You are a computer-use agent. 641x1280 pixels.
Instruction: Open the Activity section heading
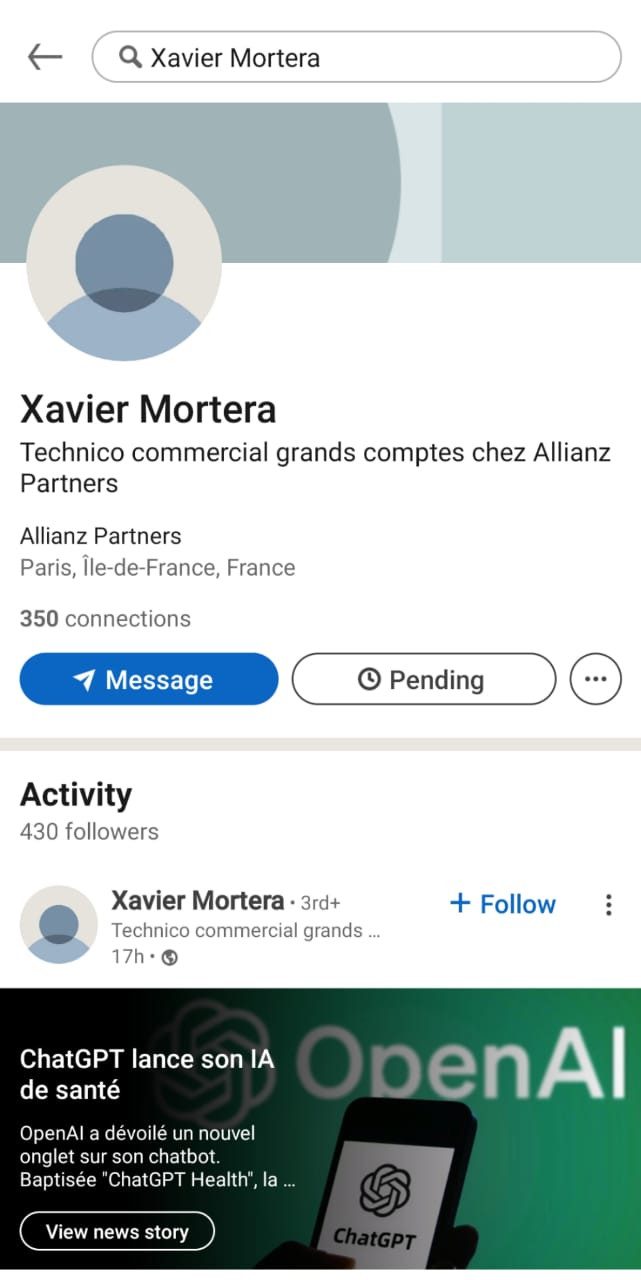[76, 795]
